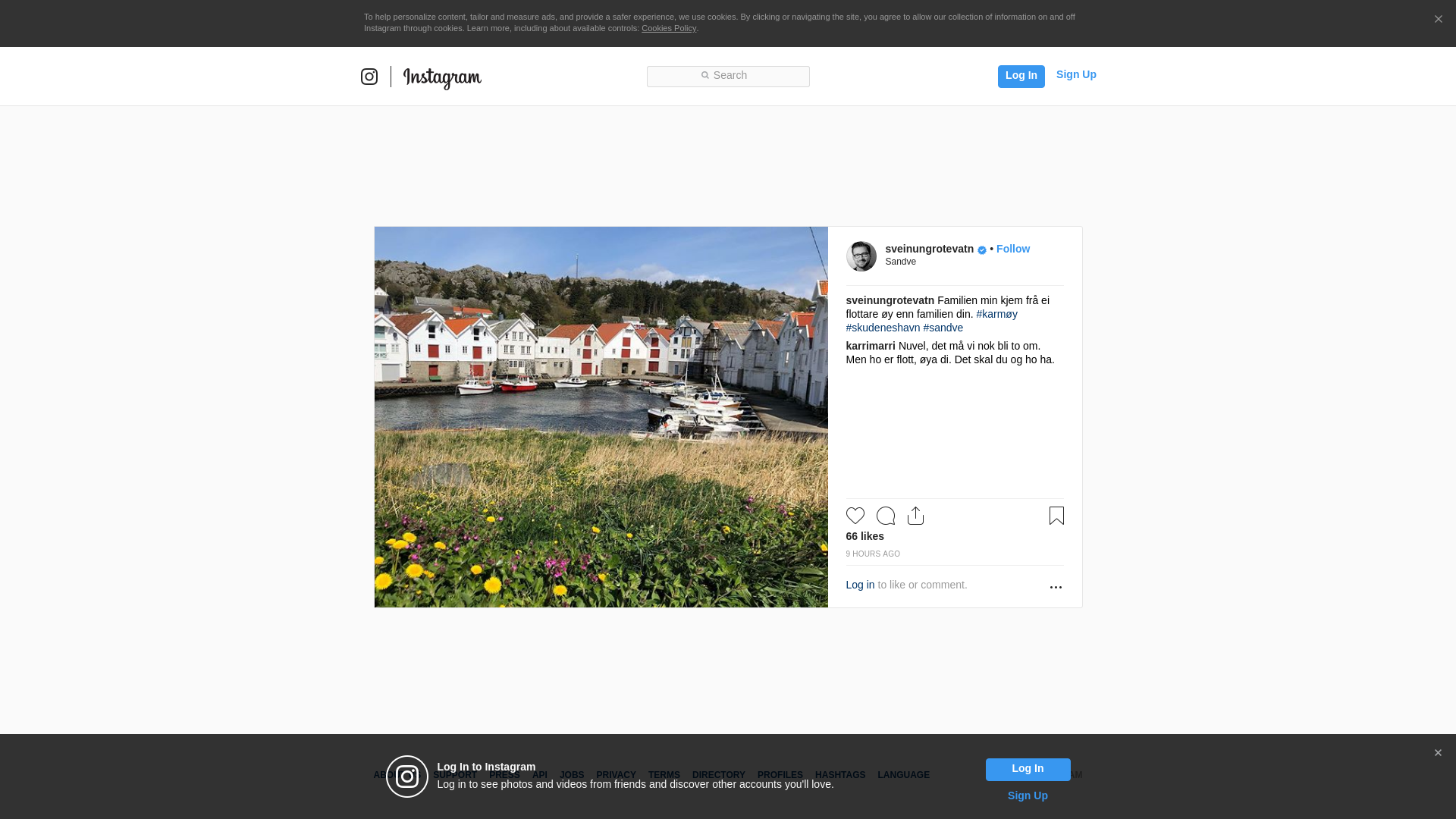Open the Sandve location link
This screenshot has height=819, width=1456.
tap(900, 262)
